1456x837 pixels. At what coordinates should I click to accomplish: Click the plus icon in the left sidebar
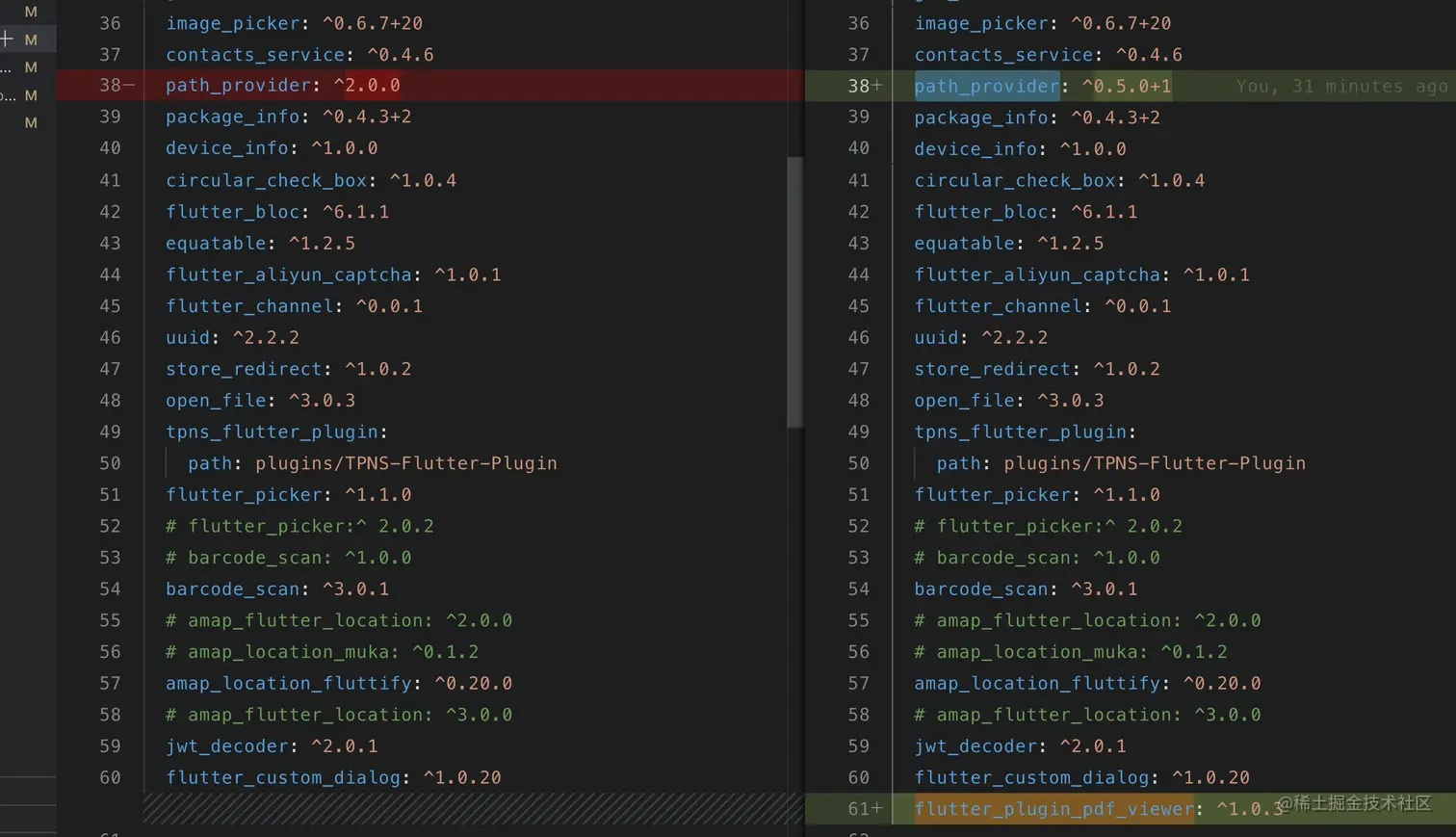point(7,39)
